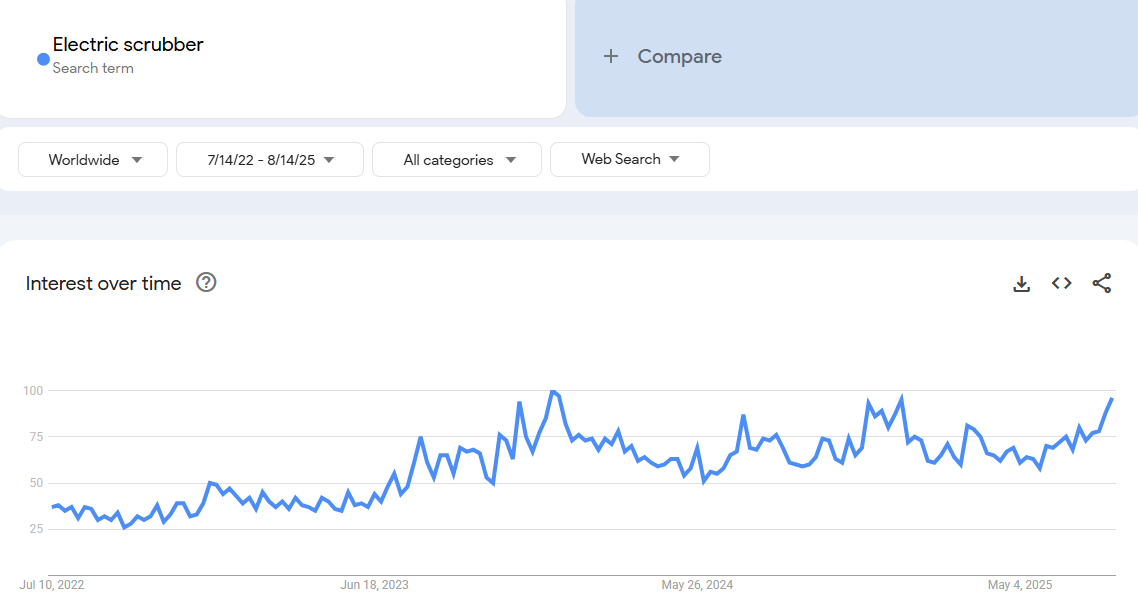1138x614 pixels.
Task: Expand the 7/14/22 - 8/14/25 date range dropdown
Action: coord(270,160)
